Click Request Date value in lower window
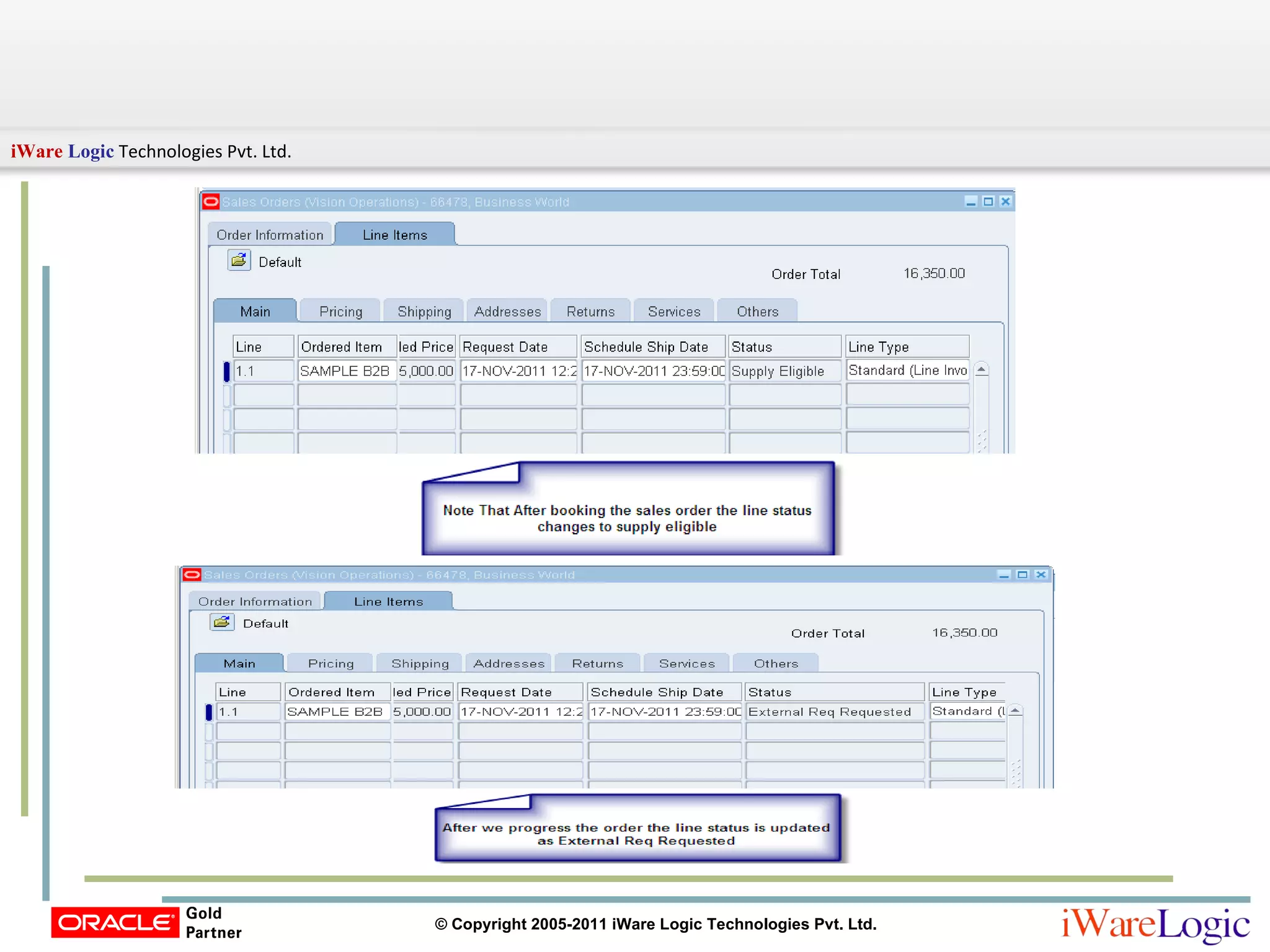 (x=520, y=712)
